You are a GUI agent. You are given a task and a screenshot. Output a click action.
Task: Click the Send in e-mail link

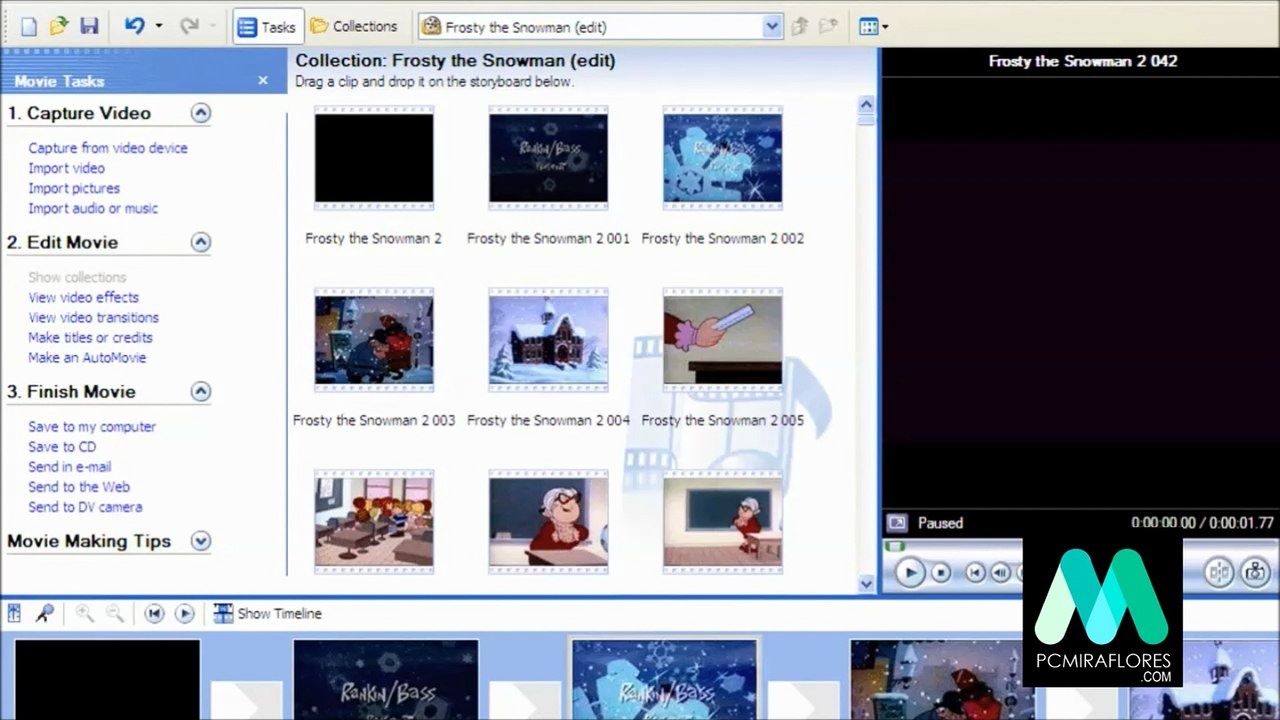pyautogui.click(x=69, y=467)
